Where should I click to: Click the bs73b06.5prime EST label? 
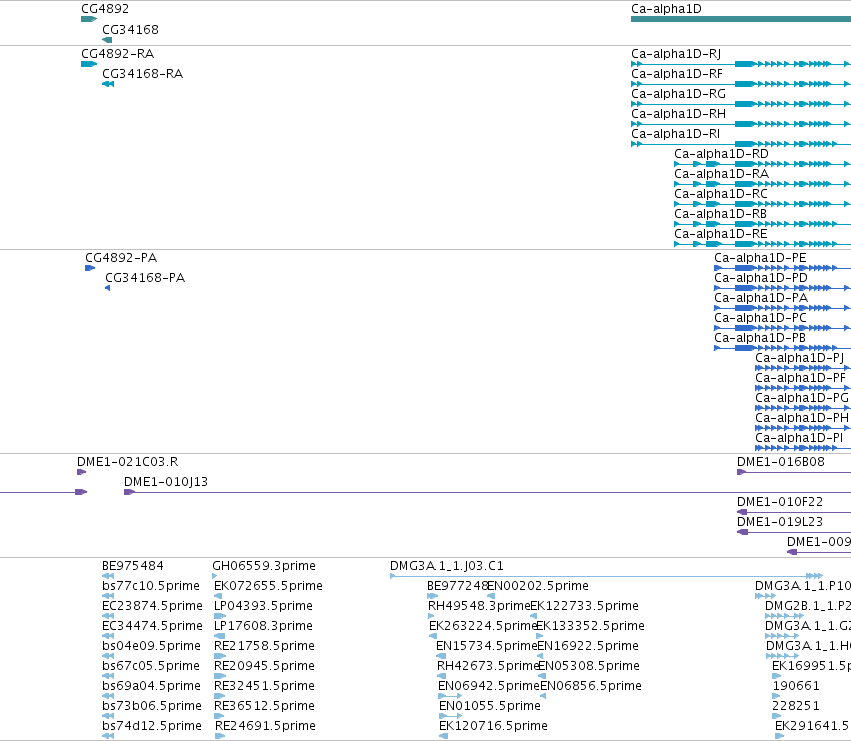[152, 706]
